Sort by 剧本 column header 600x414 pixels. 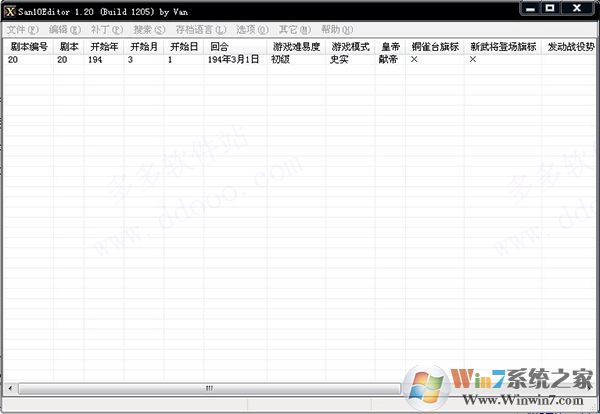point(69,47)
